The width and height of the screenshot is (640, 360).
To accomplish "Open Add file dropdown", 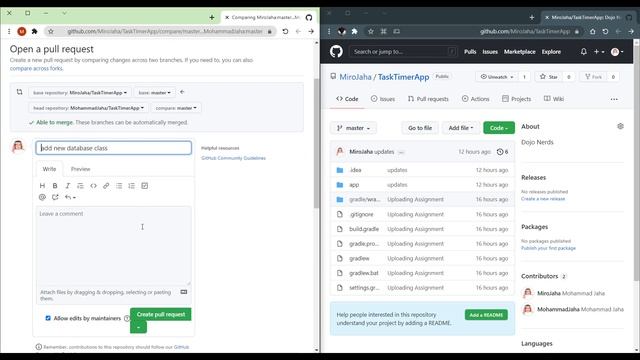I will pyautogui.click(x=461, y=128).
